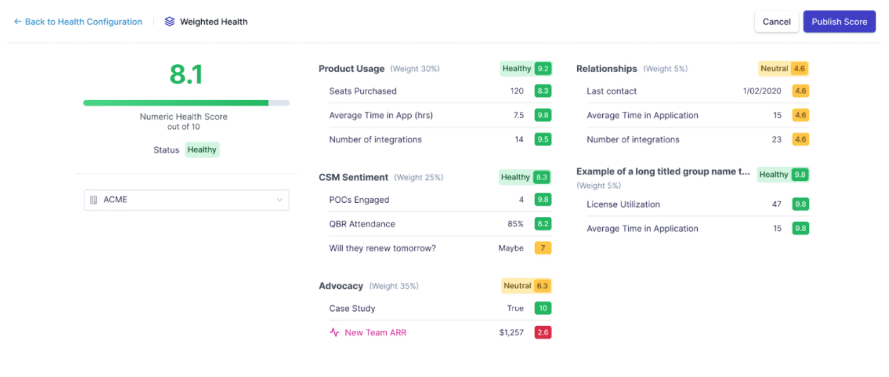Click the green Healthy status badge
This screenshot has width=889, height=377.
coord(202,150)
